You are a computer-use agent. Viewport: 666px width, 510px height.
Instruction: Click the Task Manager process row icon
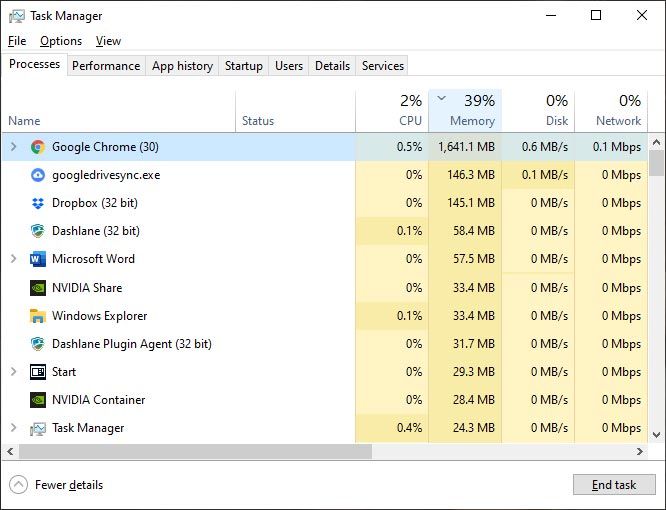[x=38, y=428]
